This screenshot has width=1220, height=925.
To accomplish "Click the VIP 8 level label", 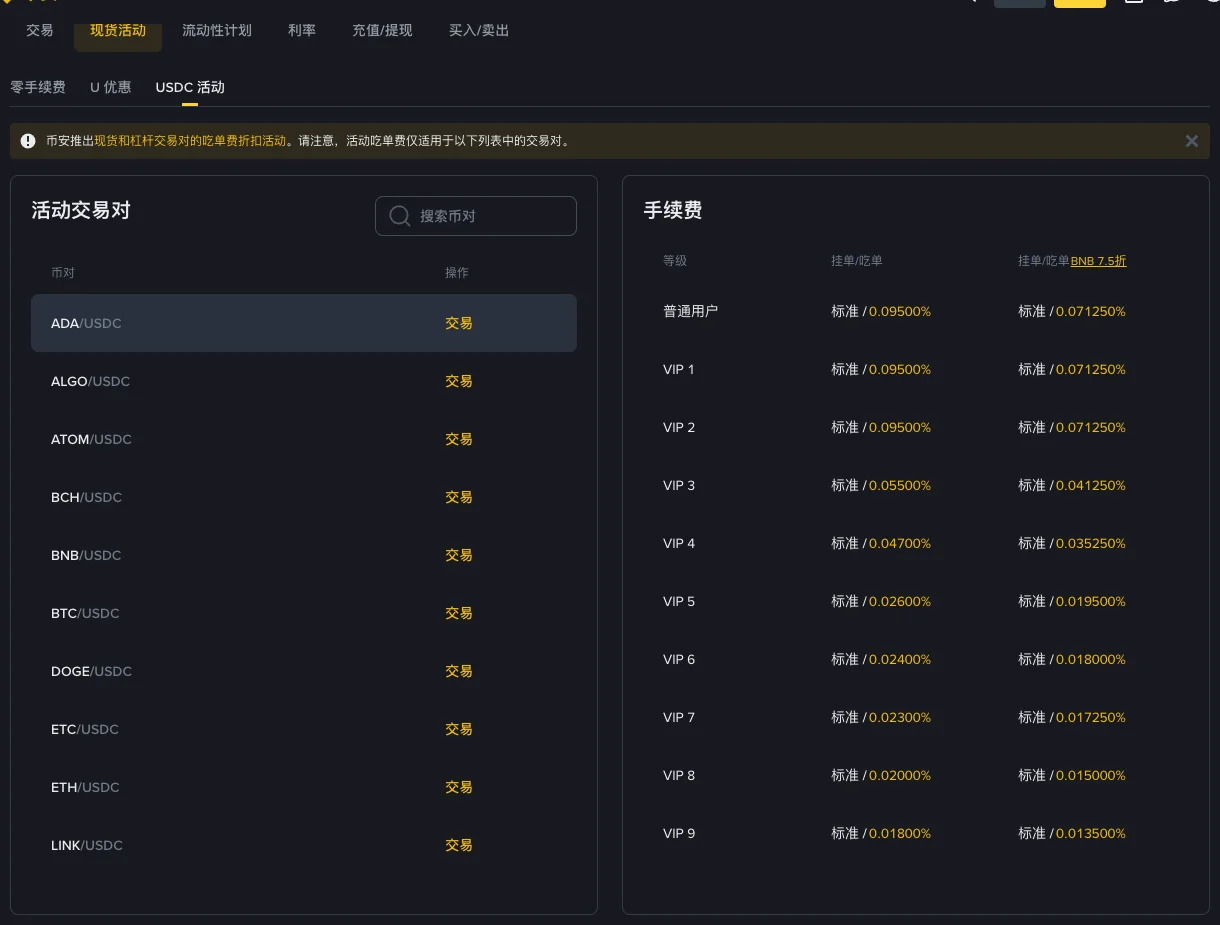I will (679, 775).
